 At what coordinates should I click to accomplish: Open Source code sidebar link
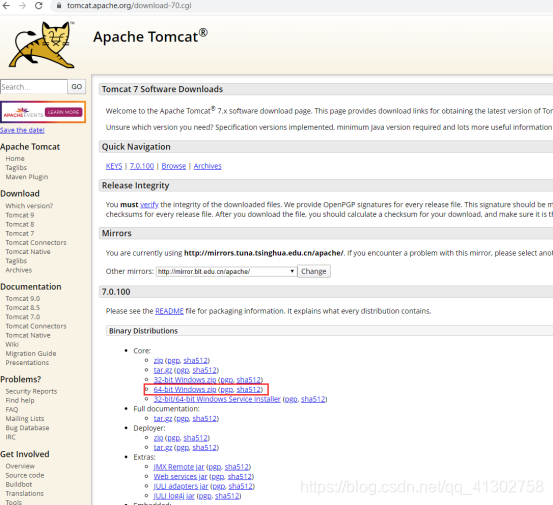(x=25, y=475)
